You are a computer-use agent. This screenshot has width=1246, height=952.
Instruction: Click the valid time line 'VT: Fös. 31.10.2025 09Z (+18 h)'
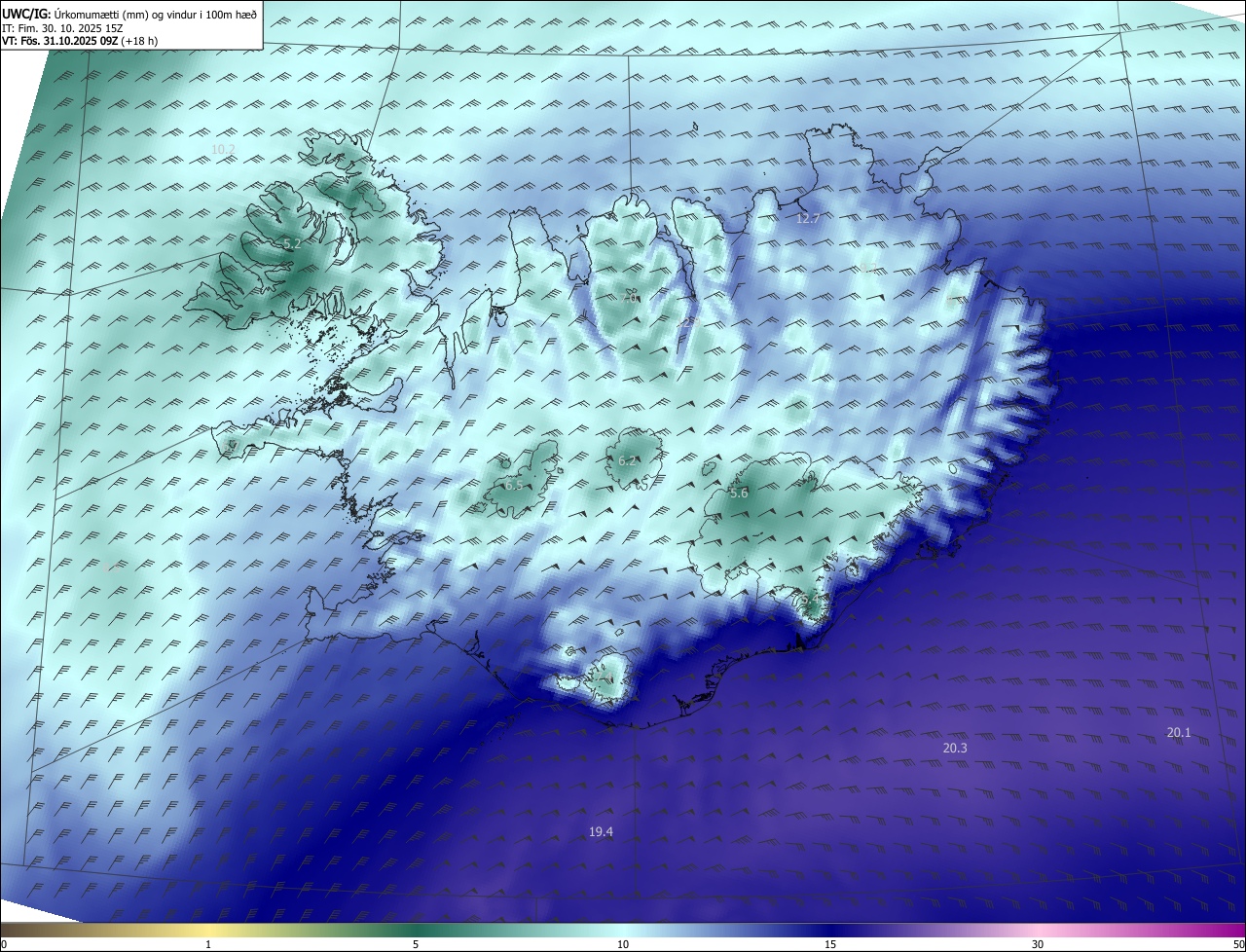pos(80,41)
